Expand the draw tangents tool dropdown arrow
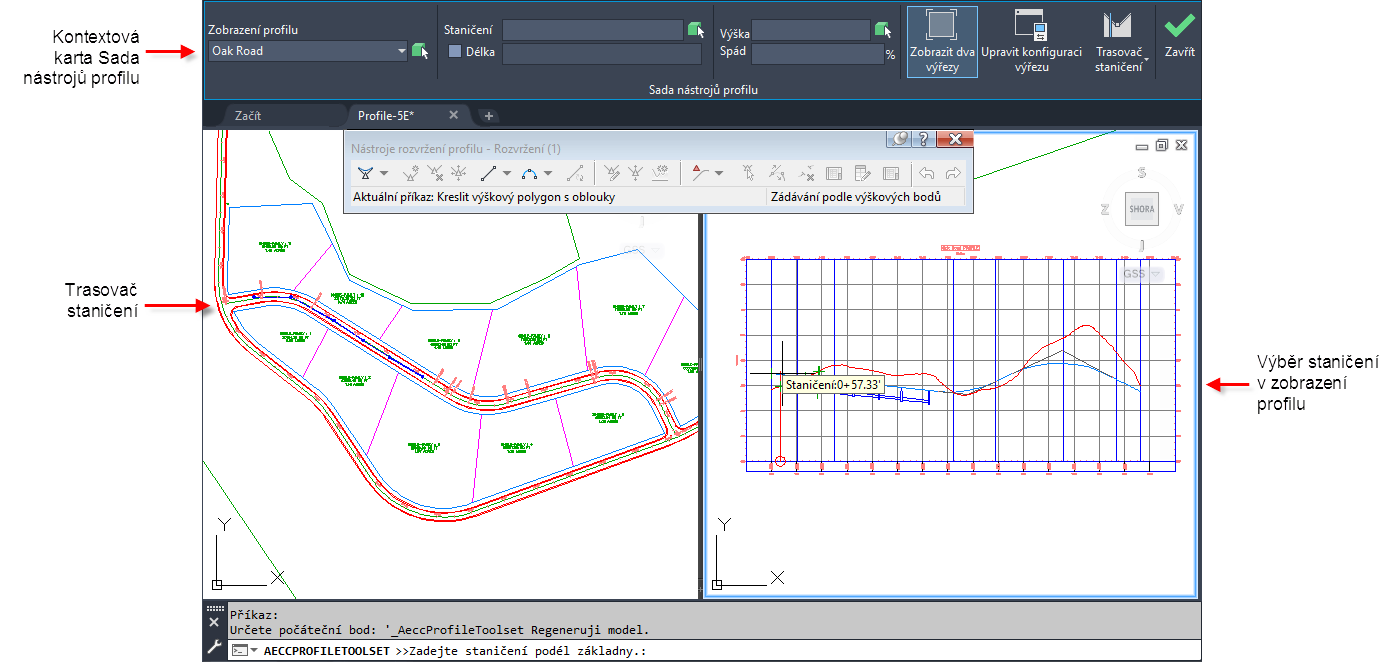 click(x=384, y=174)
